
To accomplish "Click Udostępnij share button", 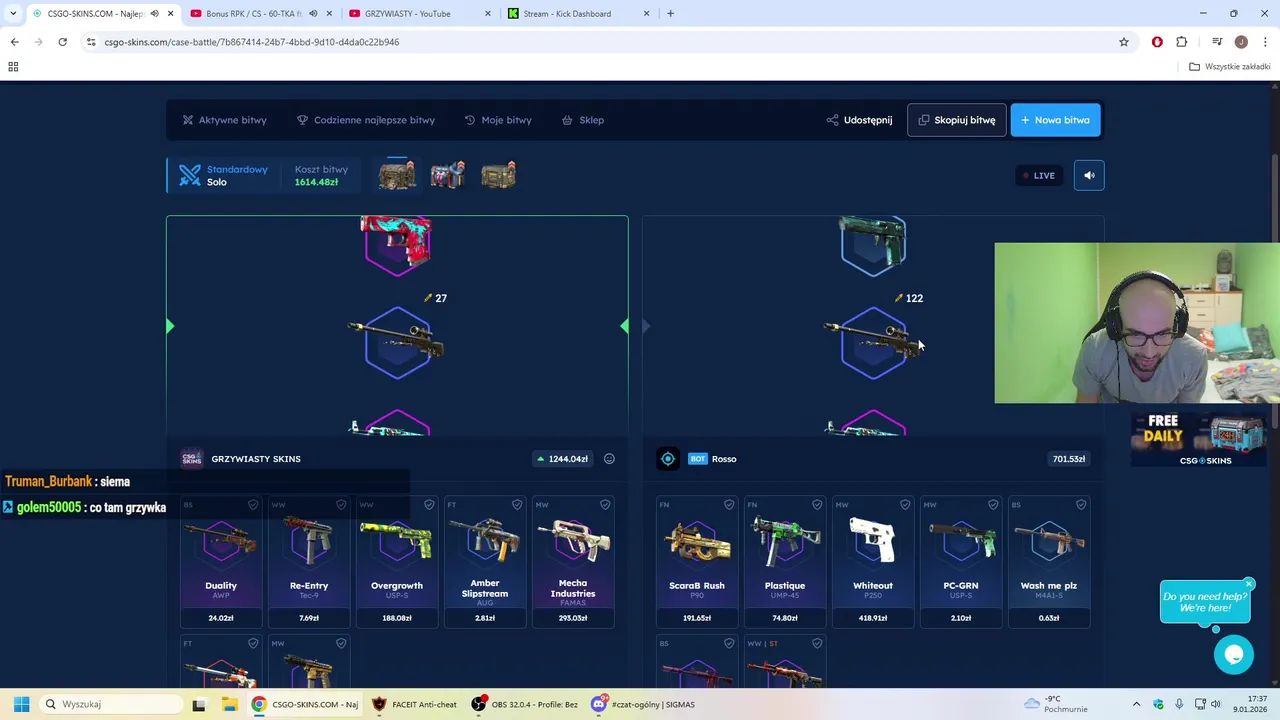I will pos(859,120).
